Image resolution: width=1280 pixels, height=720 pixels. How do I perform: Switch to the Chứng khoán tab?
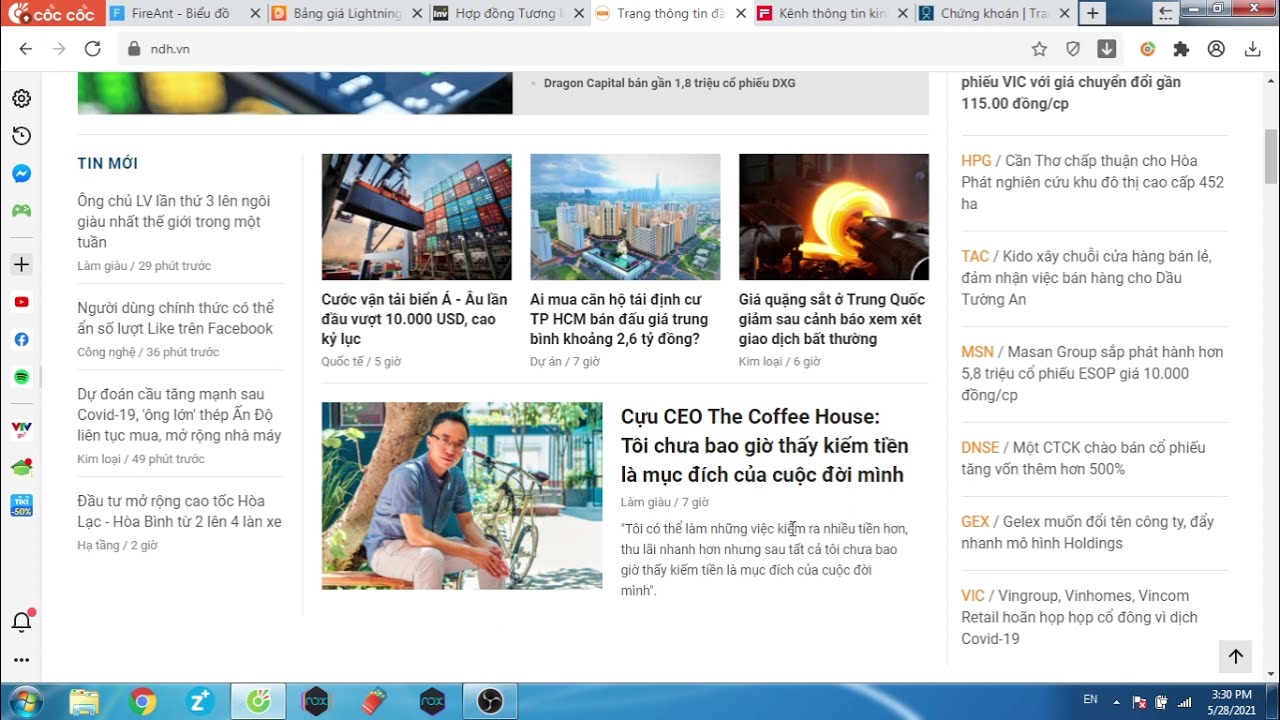995,14
